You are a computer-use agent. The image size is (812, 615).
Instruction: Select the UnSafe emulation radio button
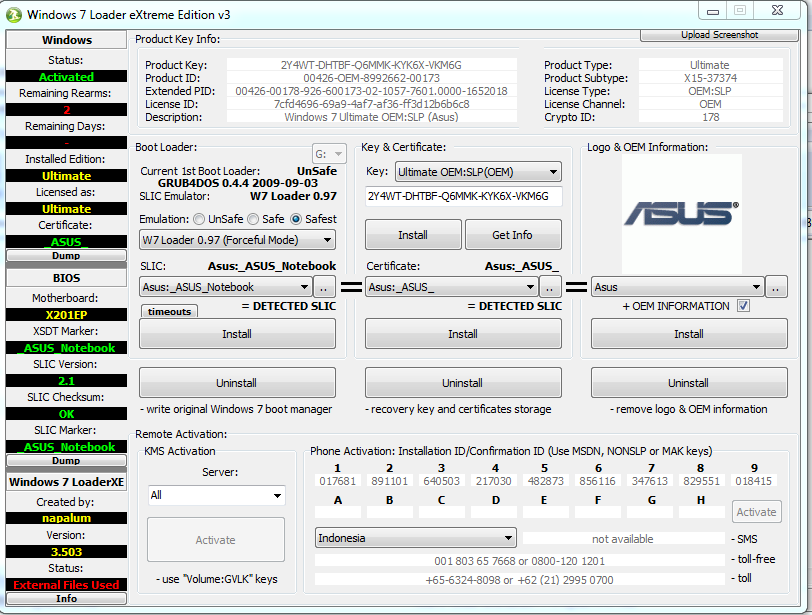tap(199, 219)
